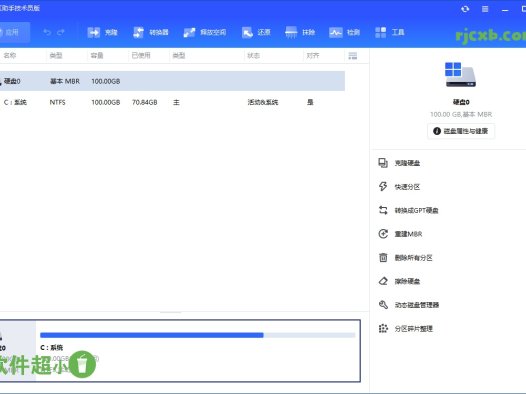Choose 转换成GPT硬盘 in sidebar
Image resolution: width=526 pixels, height=394 pixels.
coord(408,210)
